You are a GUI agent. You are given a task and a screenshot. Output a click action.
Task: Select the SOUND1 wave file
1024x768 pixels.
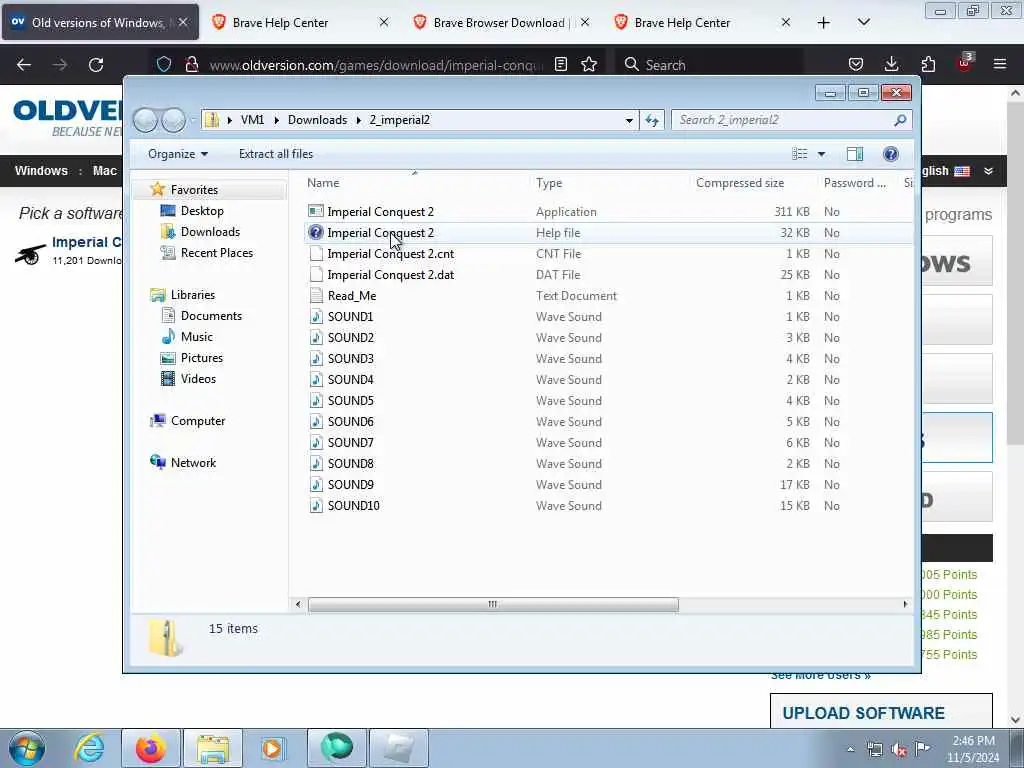[350, 316]
